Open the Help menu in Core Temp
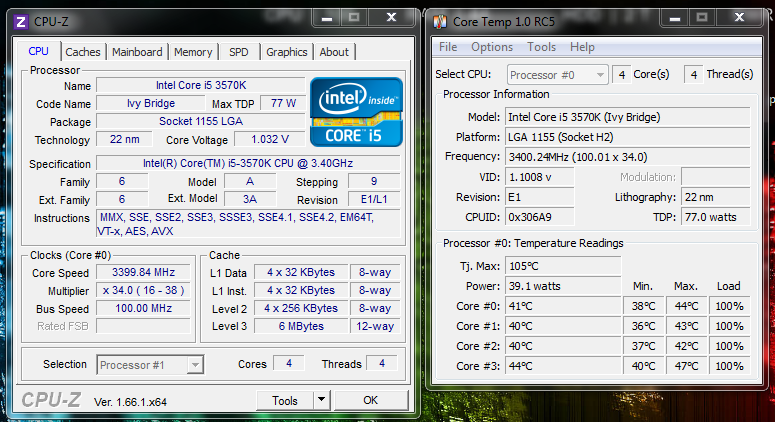 [x=582, y=47]
